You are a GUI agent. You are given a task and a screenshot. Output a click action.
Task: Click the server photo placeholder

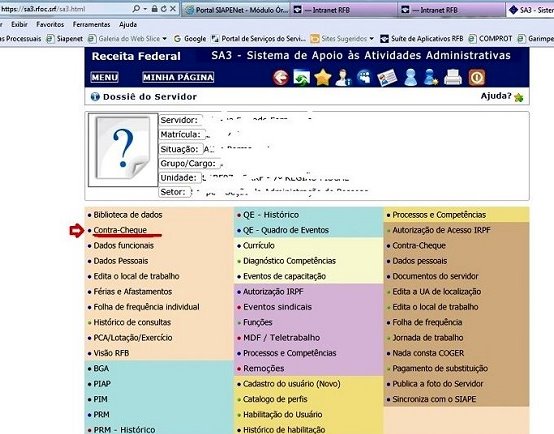(x=123, y=149)
